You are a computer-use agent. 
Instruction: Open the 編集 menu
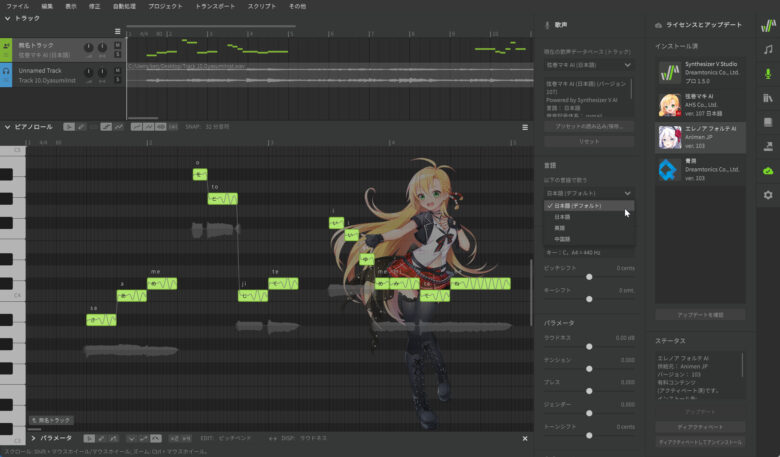click(47, 6)
